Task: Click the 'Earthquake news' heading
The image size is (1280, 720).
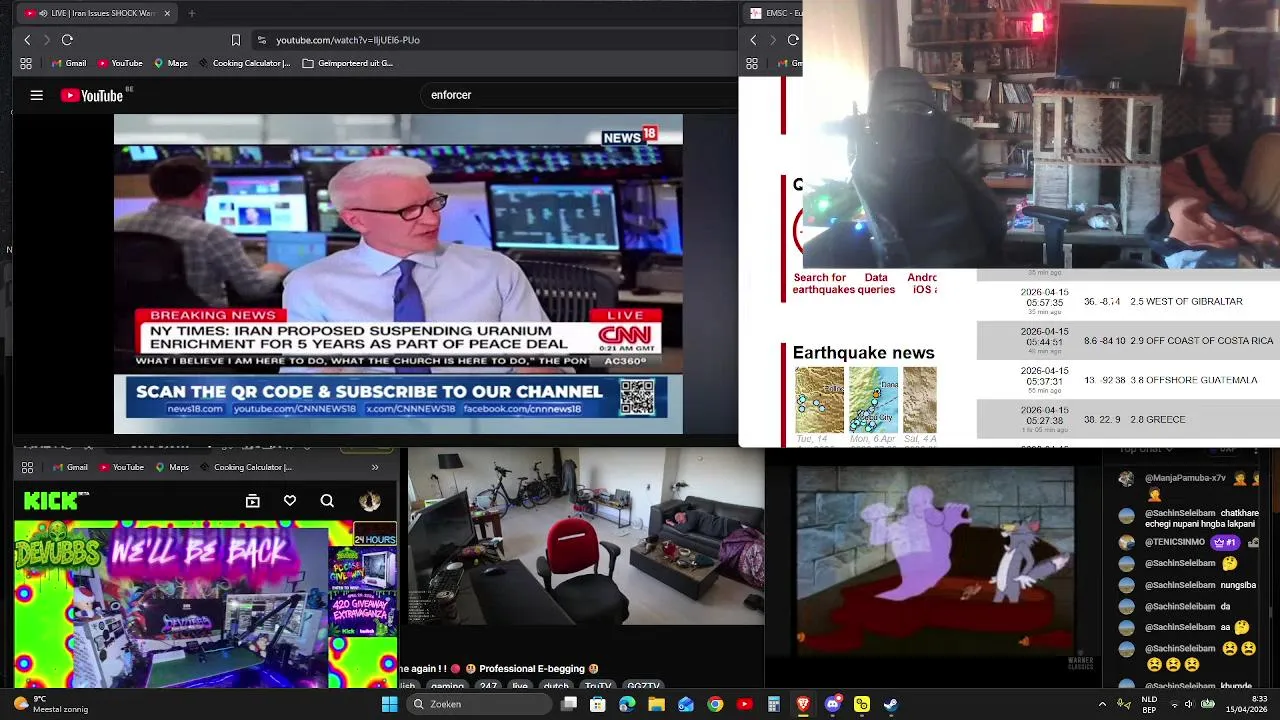Action: [x=863, y=353]
